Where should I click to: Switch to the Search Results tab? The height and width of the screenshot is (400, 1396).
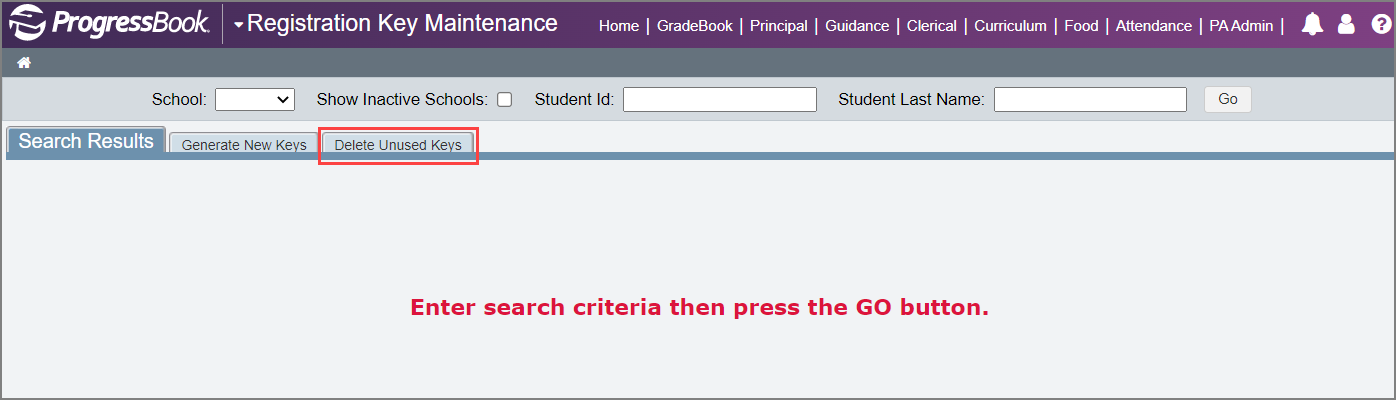point(86,141)
